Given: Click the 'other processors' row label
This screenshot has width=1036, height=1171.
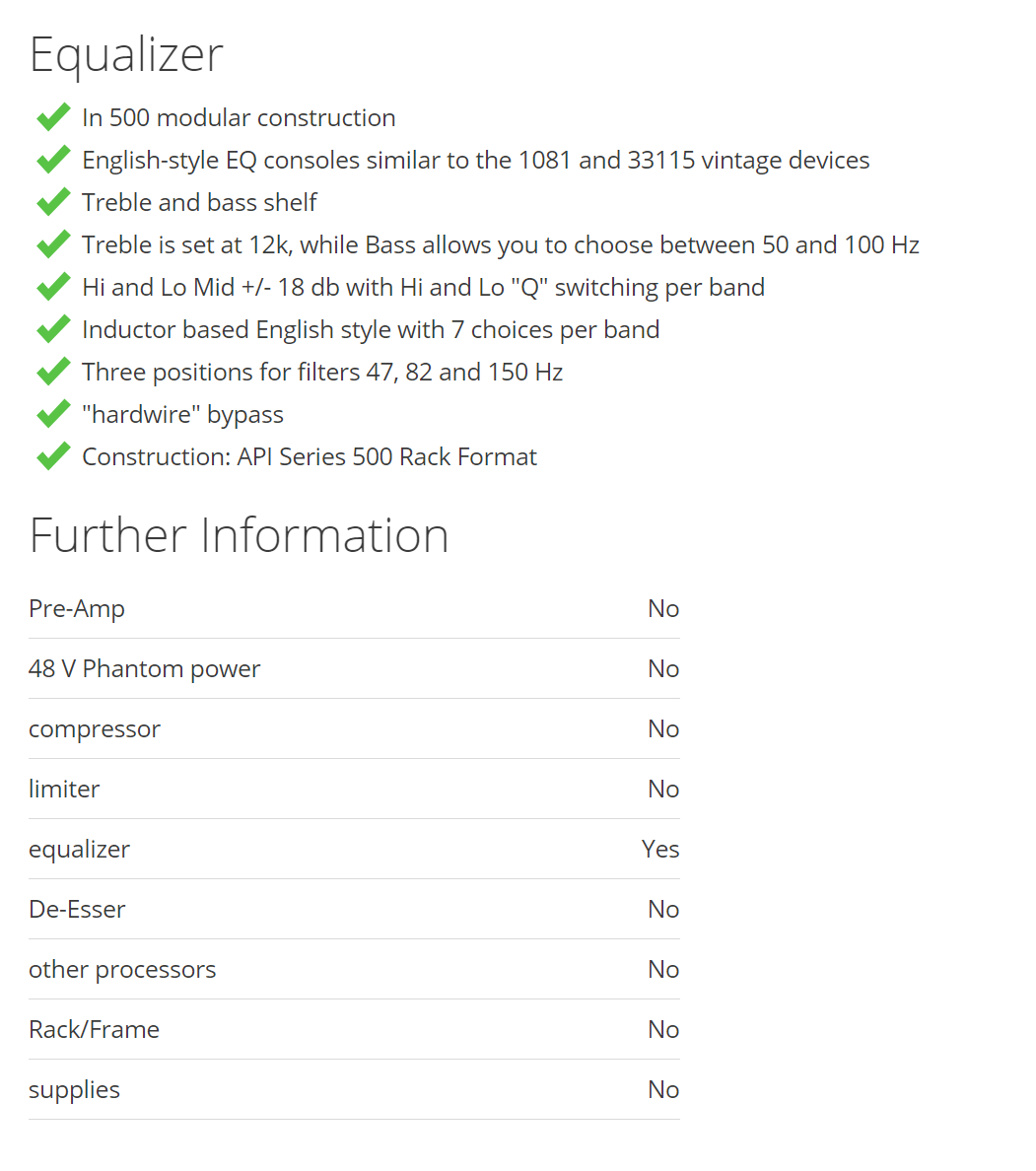Looking at the screenshot, I should (122, 969).
